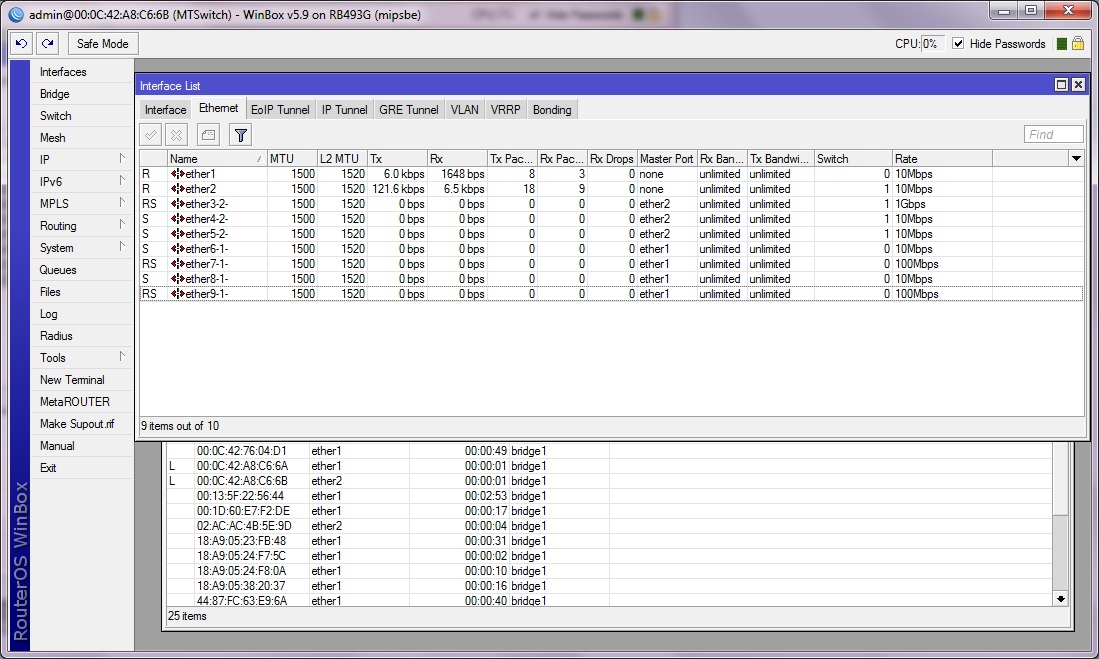This screenshot has width=1099, height=659.
Task: Click the Find input field
Action: (1053, 135)
